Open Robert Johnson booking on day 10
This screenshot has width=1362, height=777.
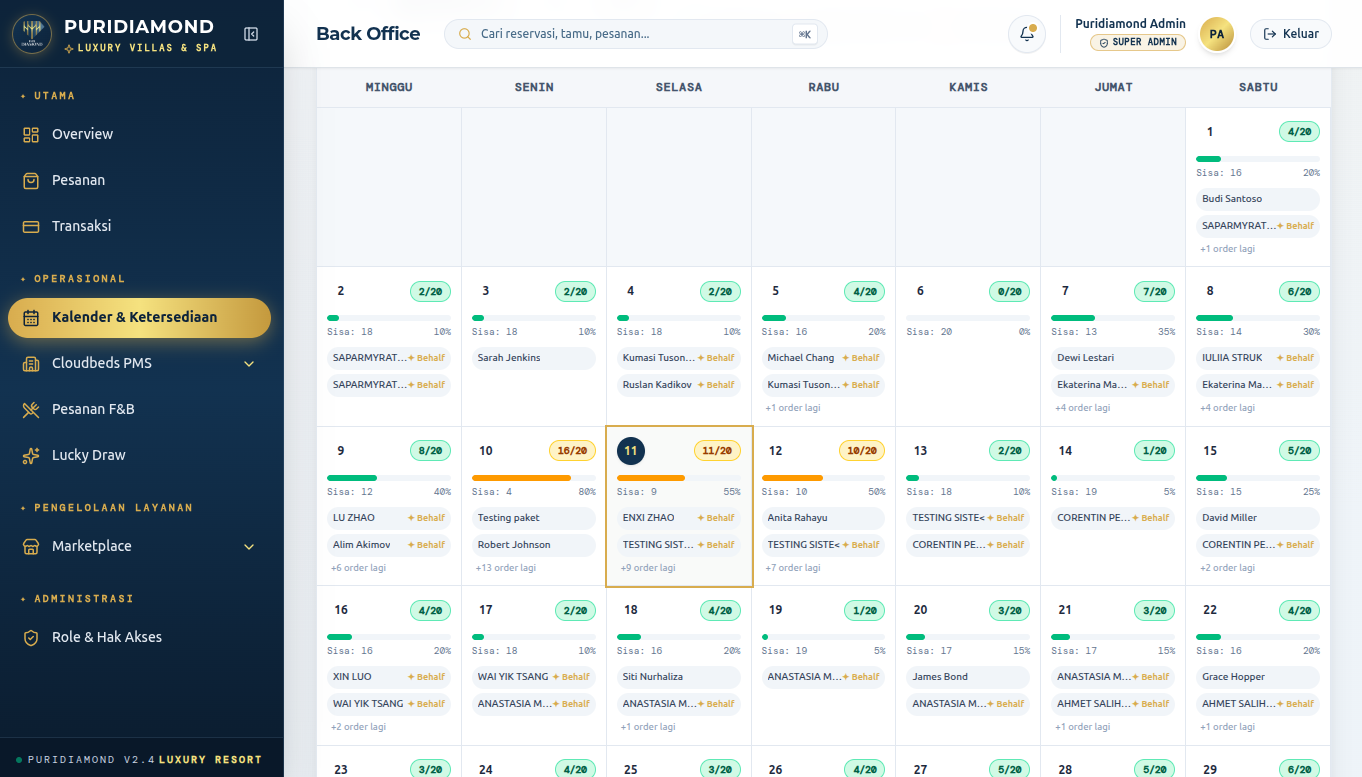click(x=534, y=545)
